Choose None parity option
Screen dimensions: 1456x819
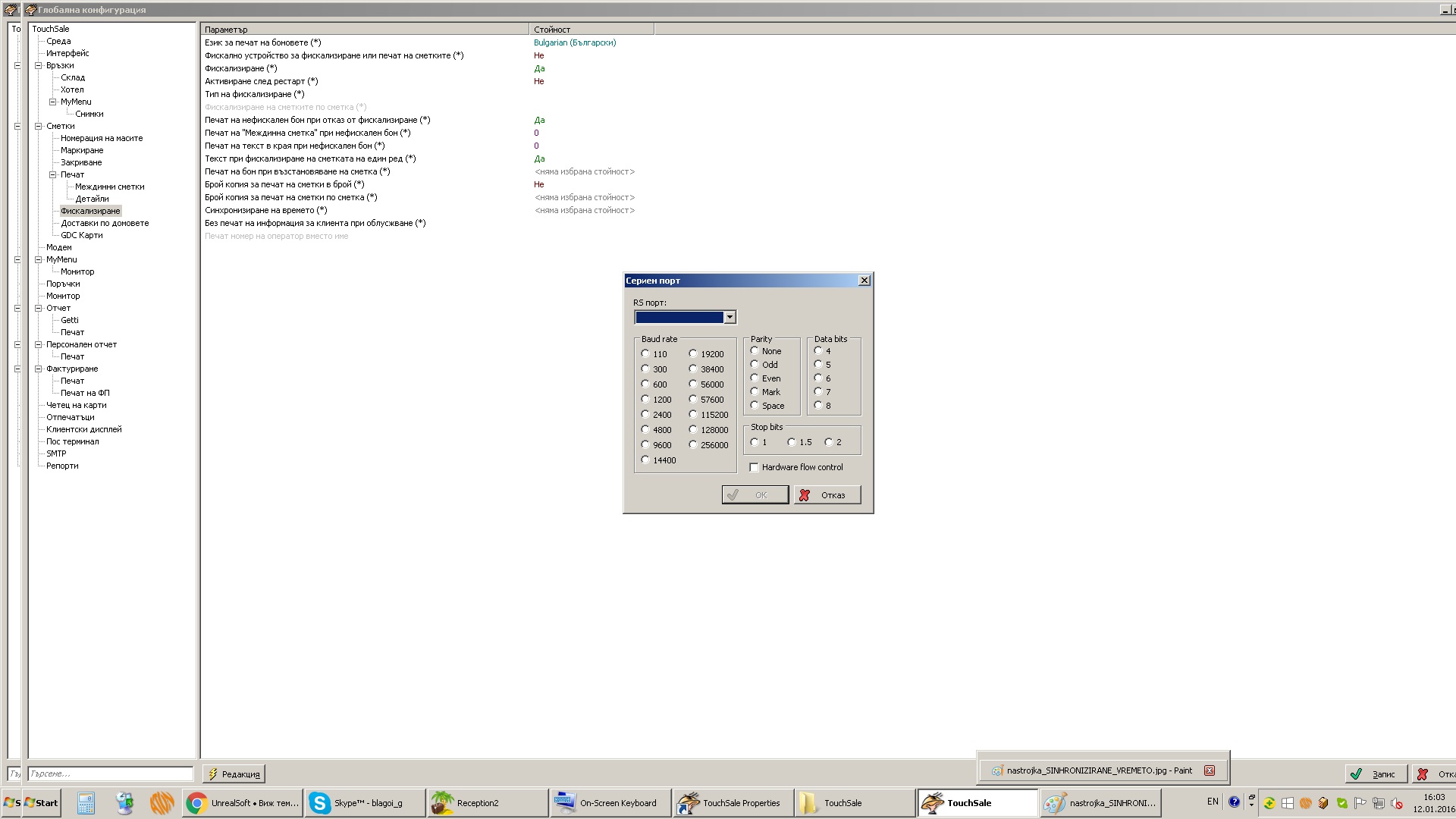[x=755, y=351]
